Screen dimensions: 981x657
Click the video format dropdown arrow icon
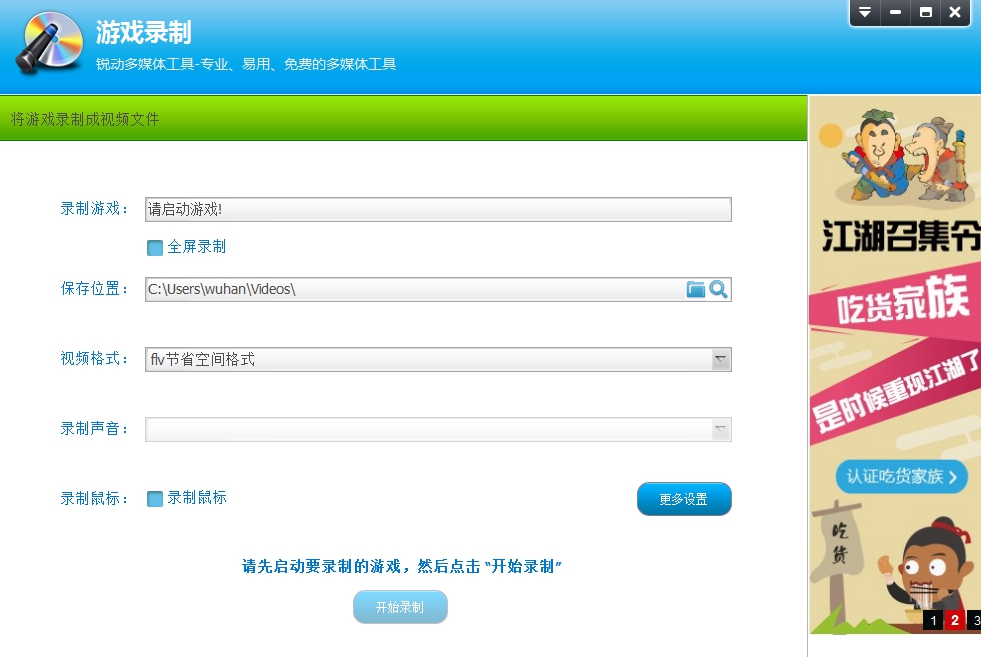pyautogui.click(x=721, y=359)
